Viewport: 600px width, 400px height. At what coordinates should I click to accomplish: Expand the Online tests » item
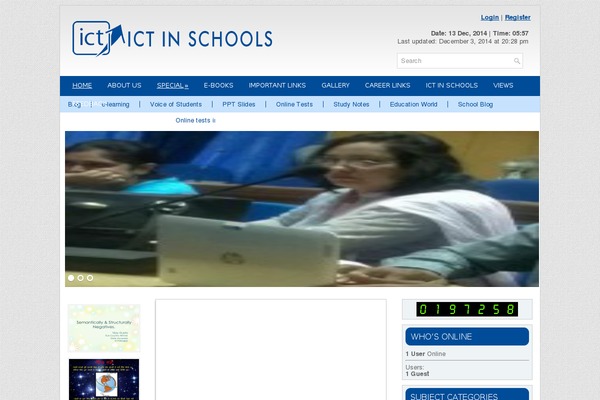[x=196, y=120]
